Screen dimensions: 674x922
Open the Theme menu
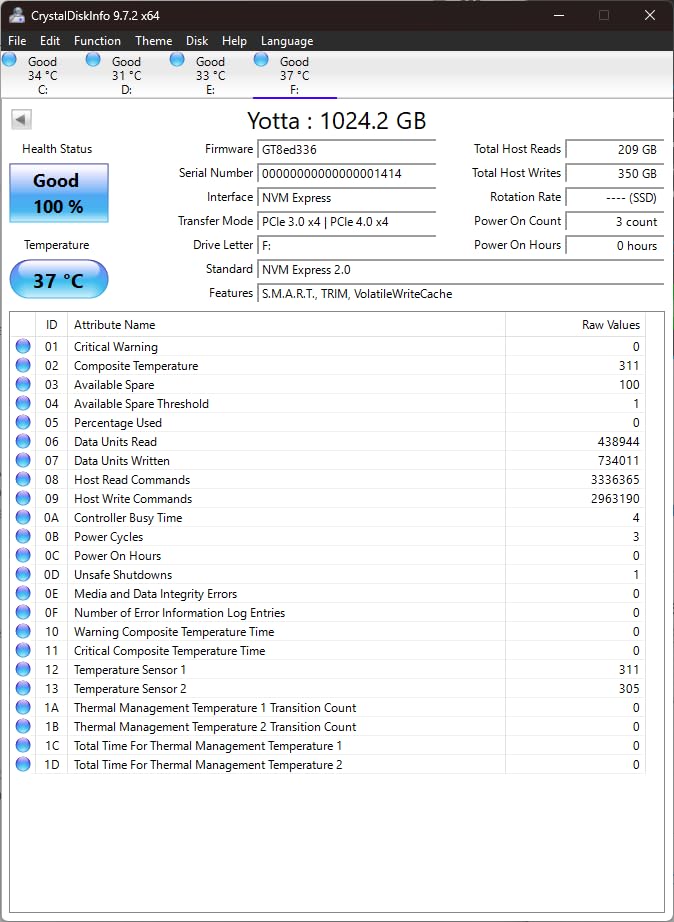154,41
